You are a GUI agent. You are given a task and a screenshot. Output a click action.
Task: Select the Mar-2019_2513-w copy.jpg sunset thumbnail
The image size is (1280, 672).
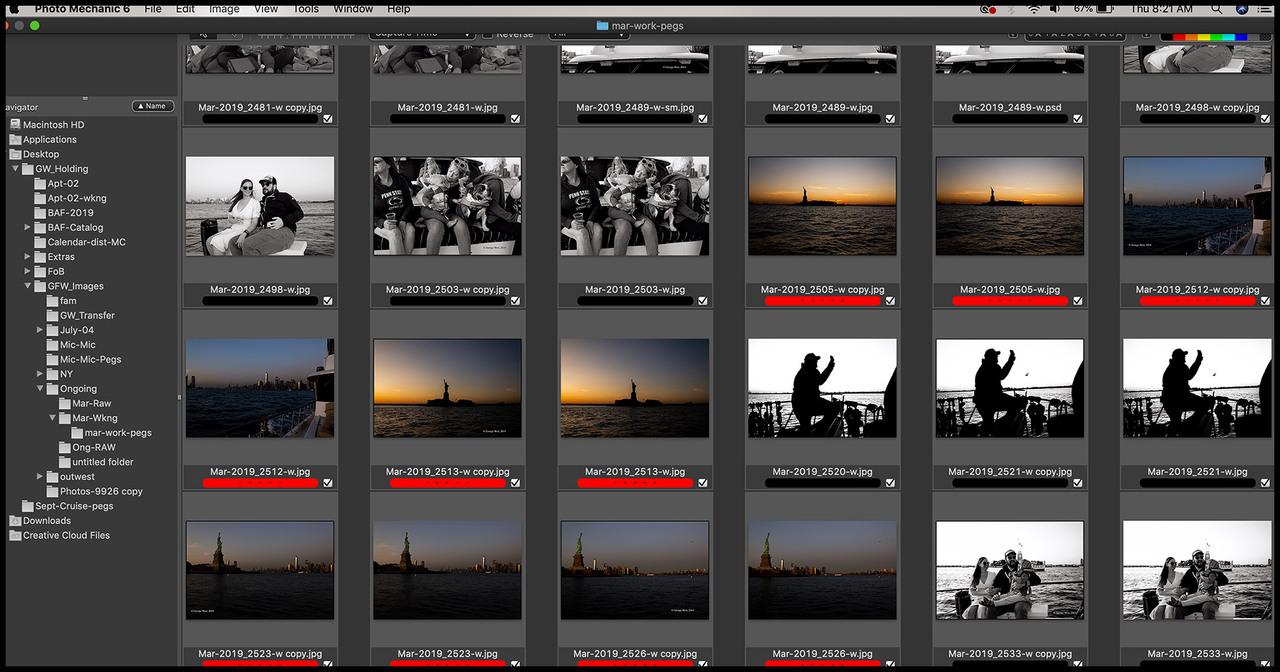click(x=447, y=387)
